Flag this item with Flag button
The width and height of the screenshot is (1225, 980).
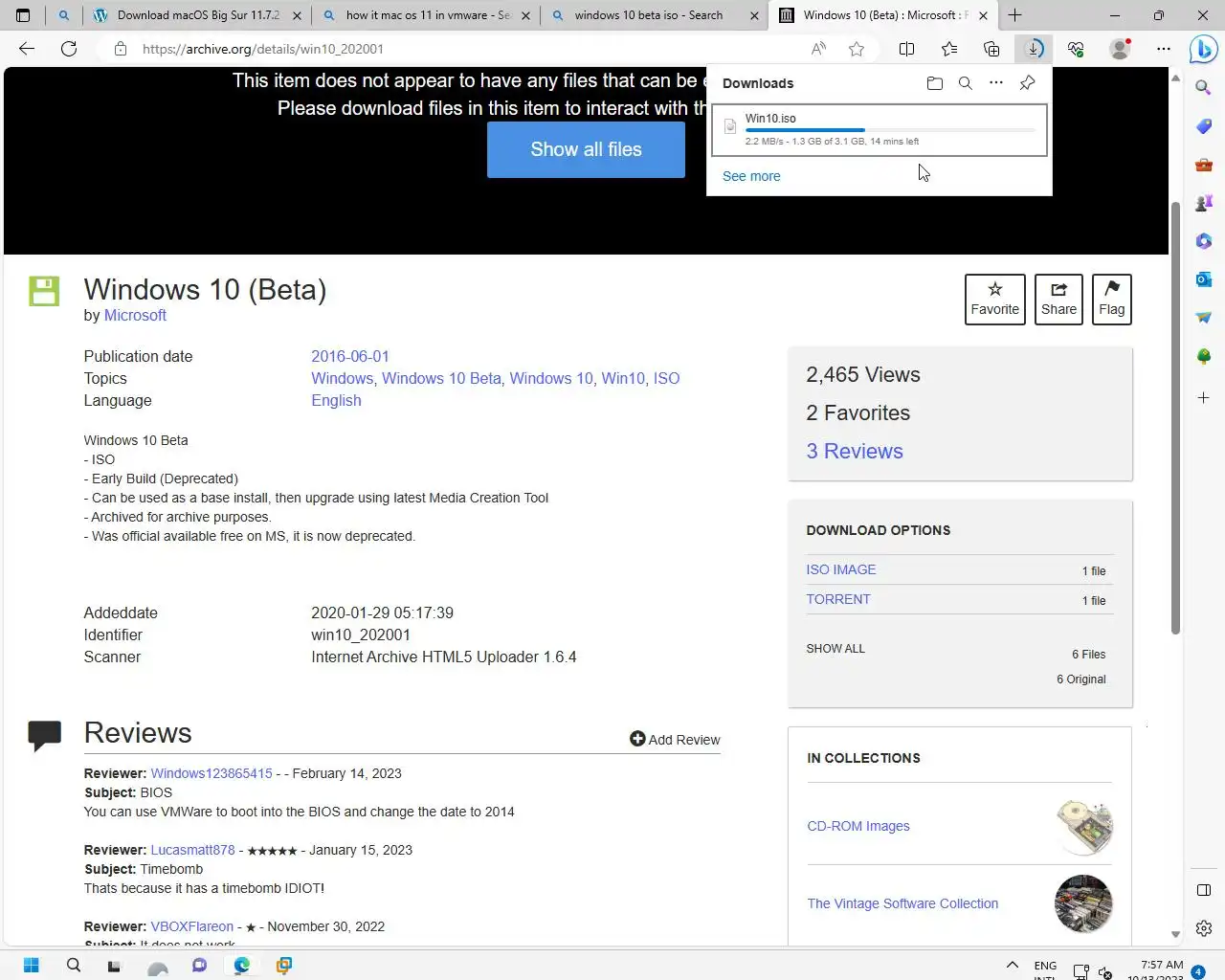1111,300
